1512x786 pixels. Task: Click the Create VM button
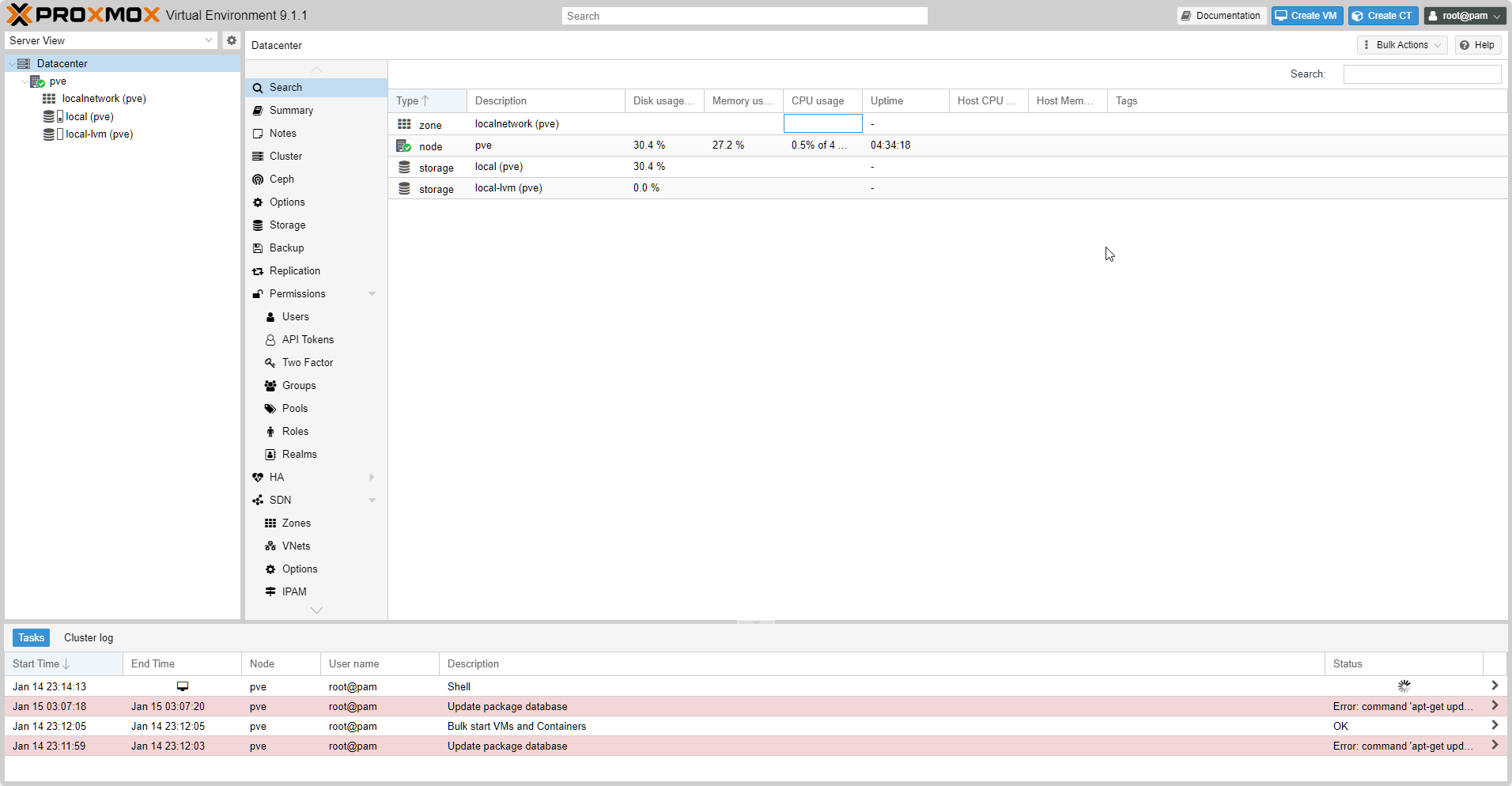point(1306,16)
